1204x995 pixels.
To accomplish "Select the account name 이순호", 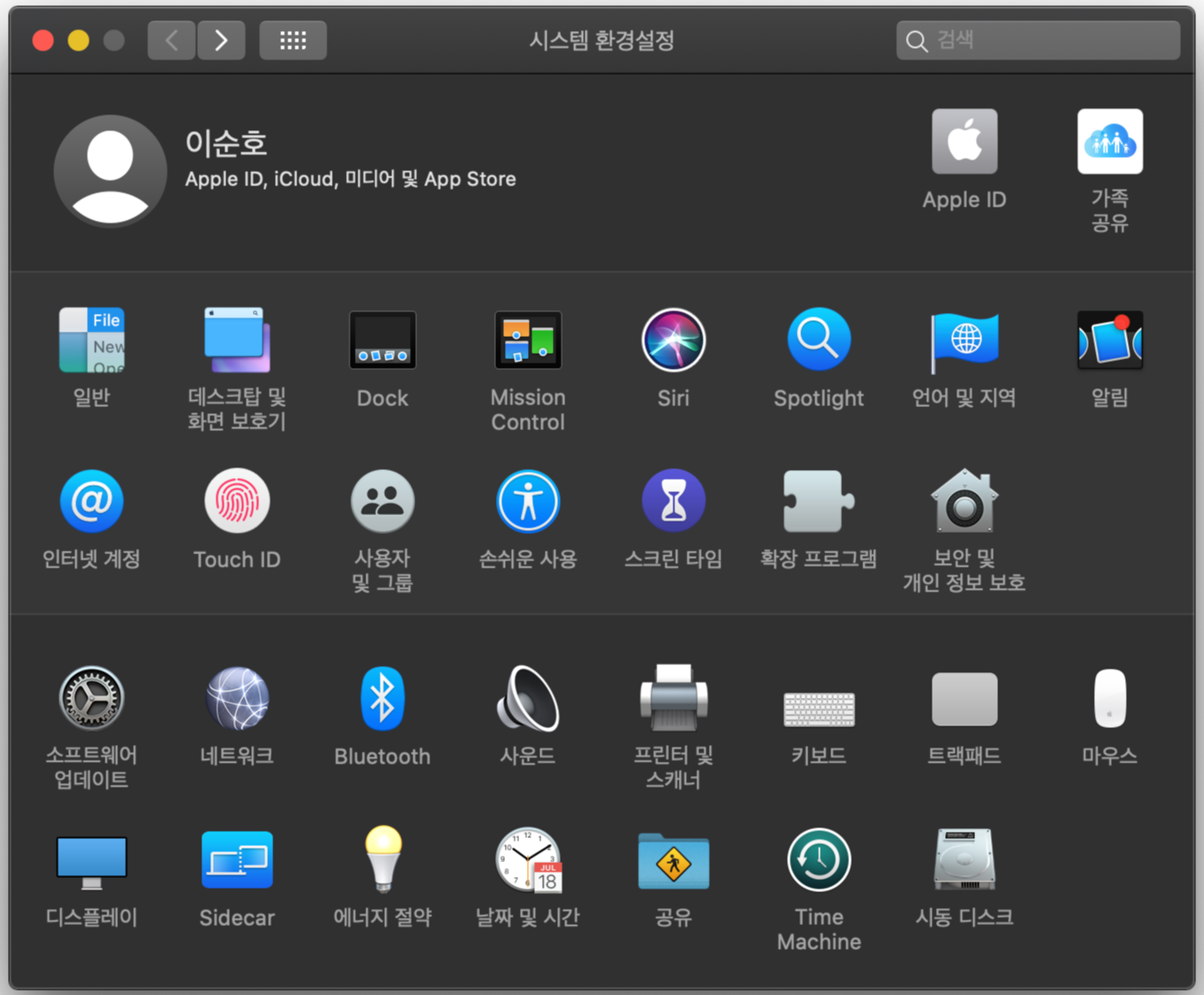I will point(226,143).
